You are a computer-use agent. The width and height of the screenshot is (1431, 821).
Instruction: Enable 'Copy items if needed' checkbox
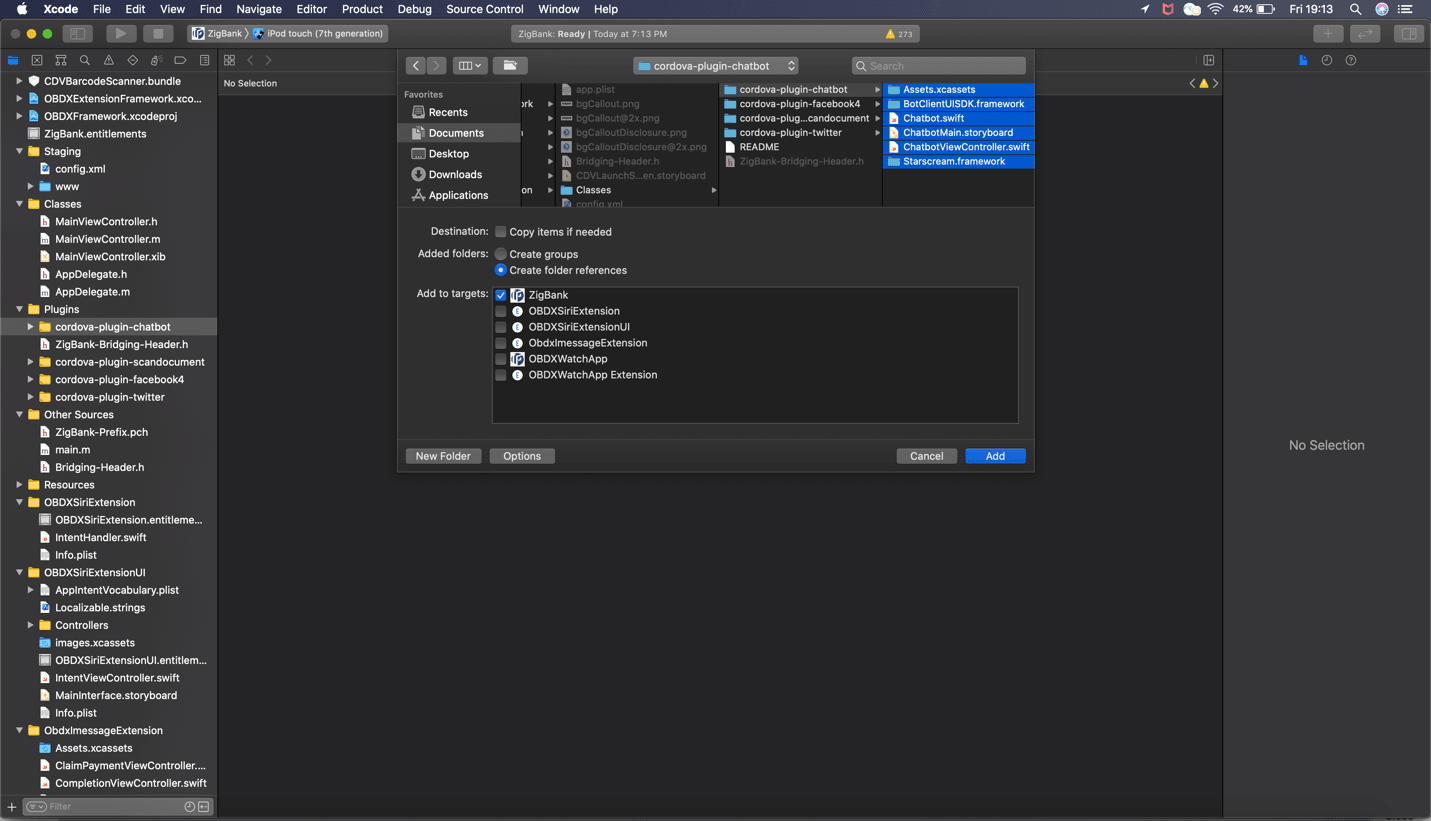click(501, 232)
